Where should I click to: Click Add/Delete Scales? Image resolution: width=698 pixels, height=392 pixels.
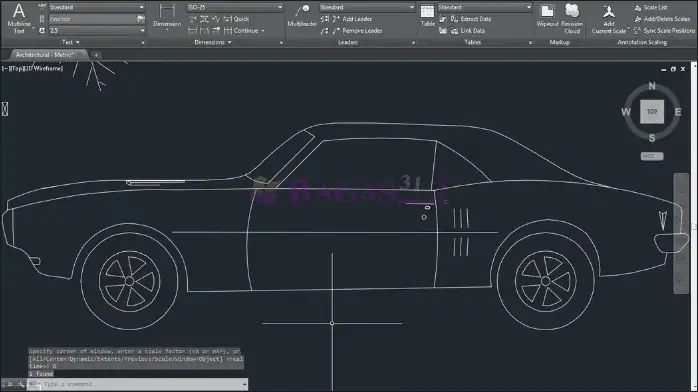[x=661, y=19]
